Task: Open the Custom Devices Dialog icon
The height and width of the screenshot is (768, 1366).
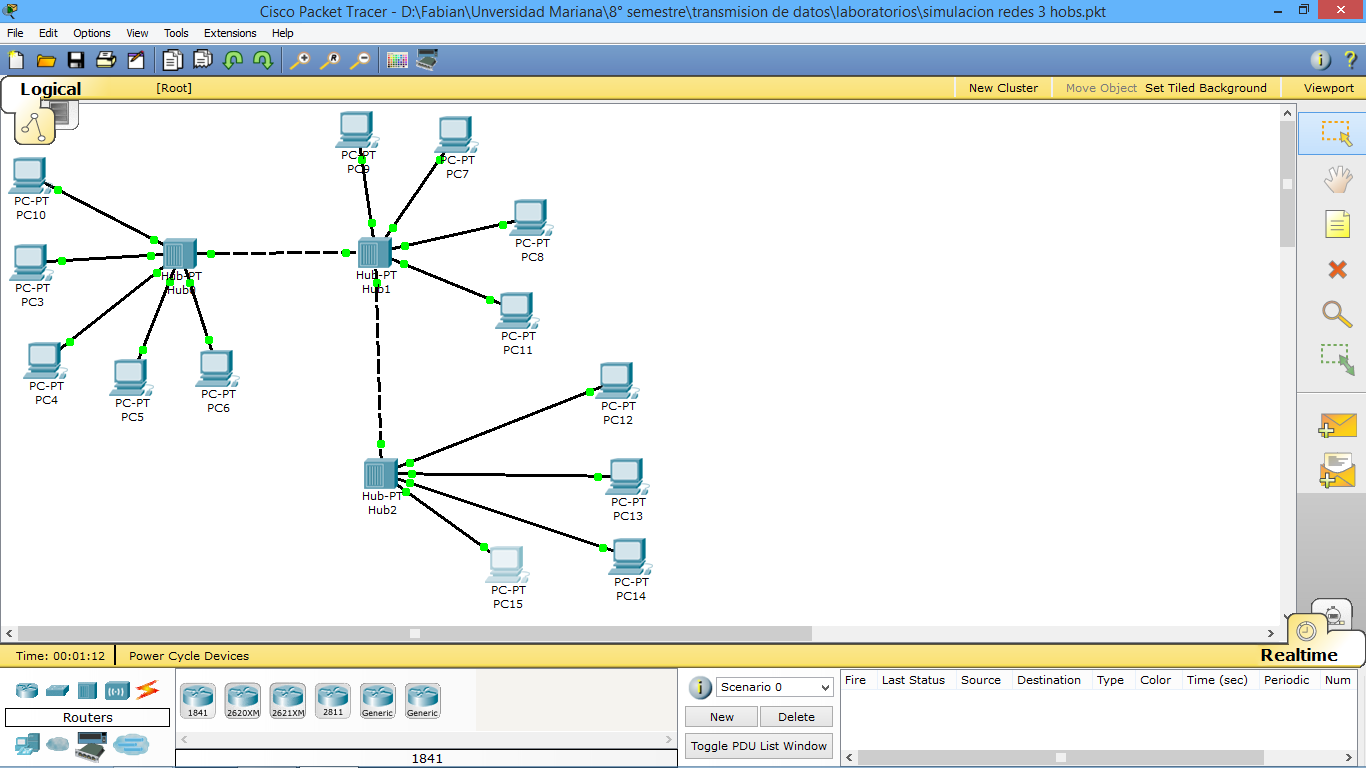Action: (429, 60)
